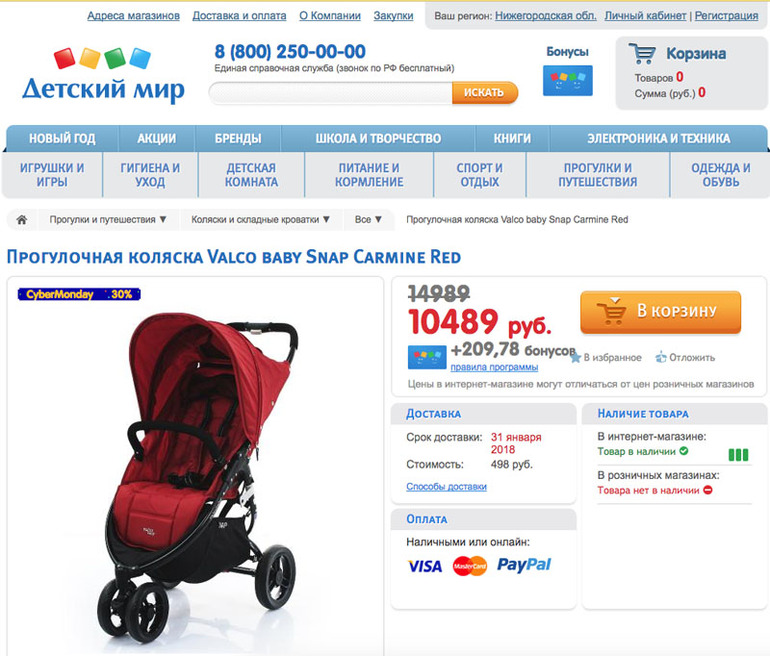Click the Искать search button

(x=484, y=93)
